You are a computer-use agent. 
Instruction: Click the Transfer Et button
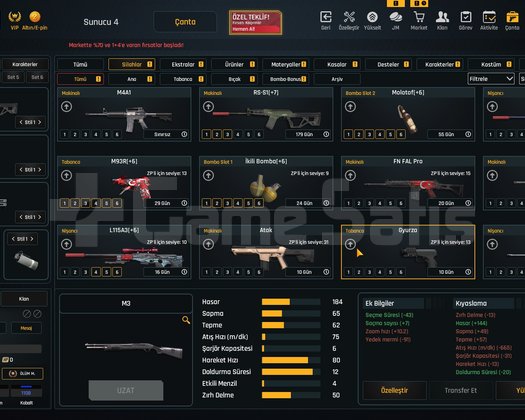[x=460, y=390]
